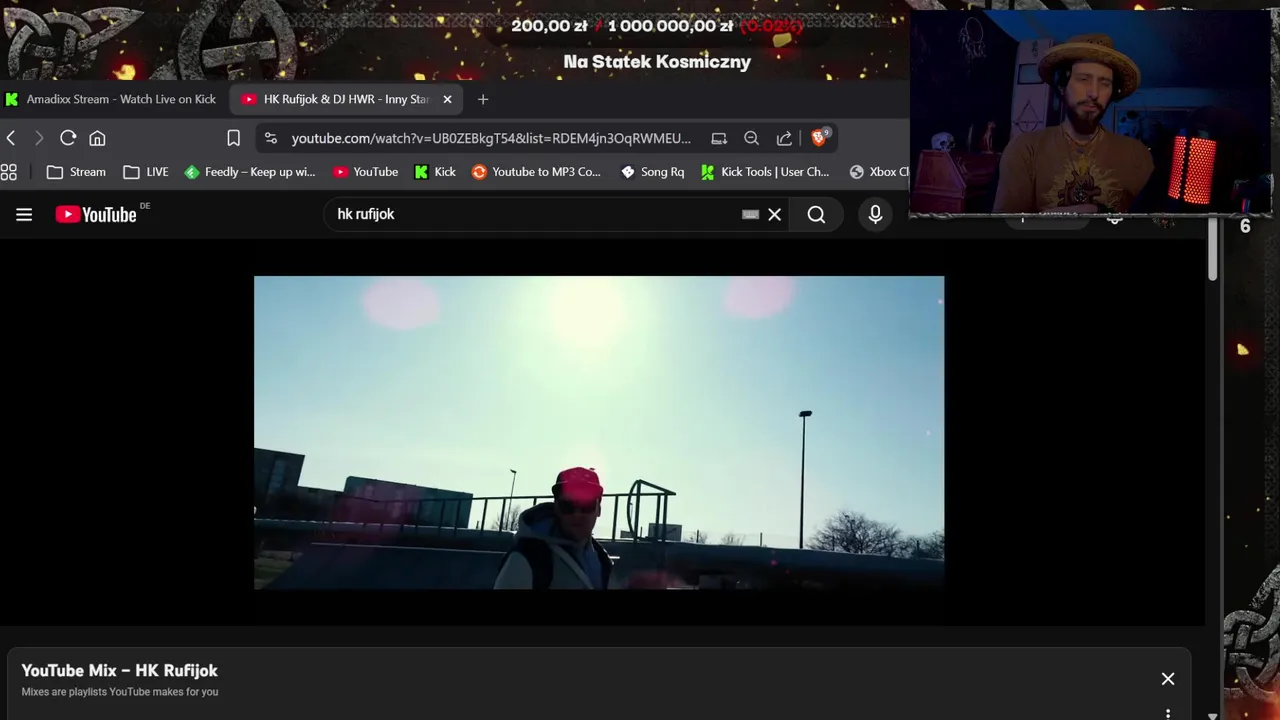Go to YouTube home via the logo

pyautogui.click(x=96, y=214)
